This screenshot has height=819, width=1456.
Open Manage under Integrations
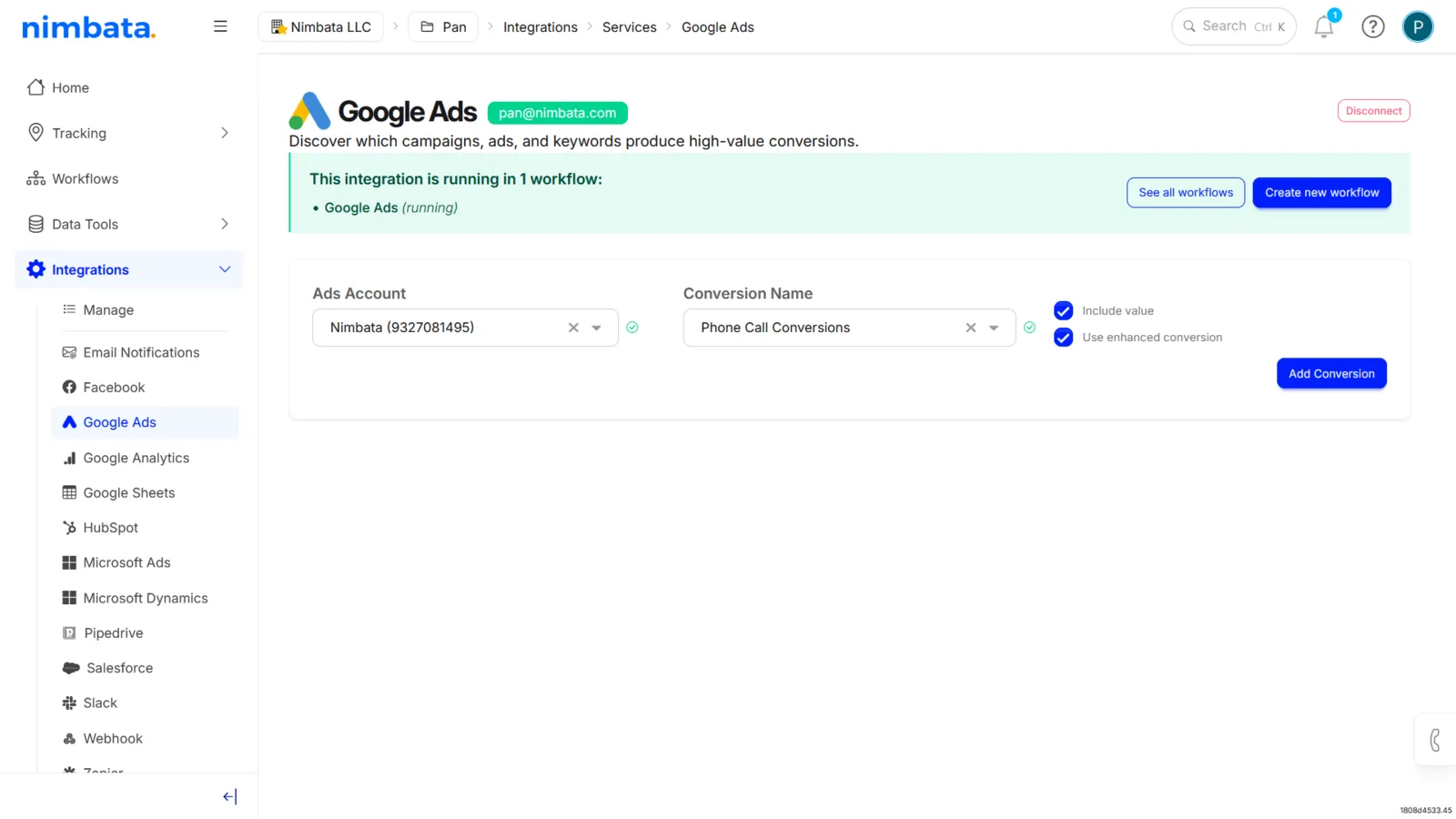(145, 310)
